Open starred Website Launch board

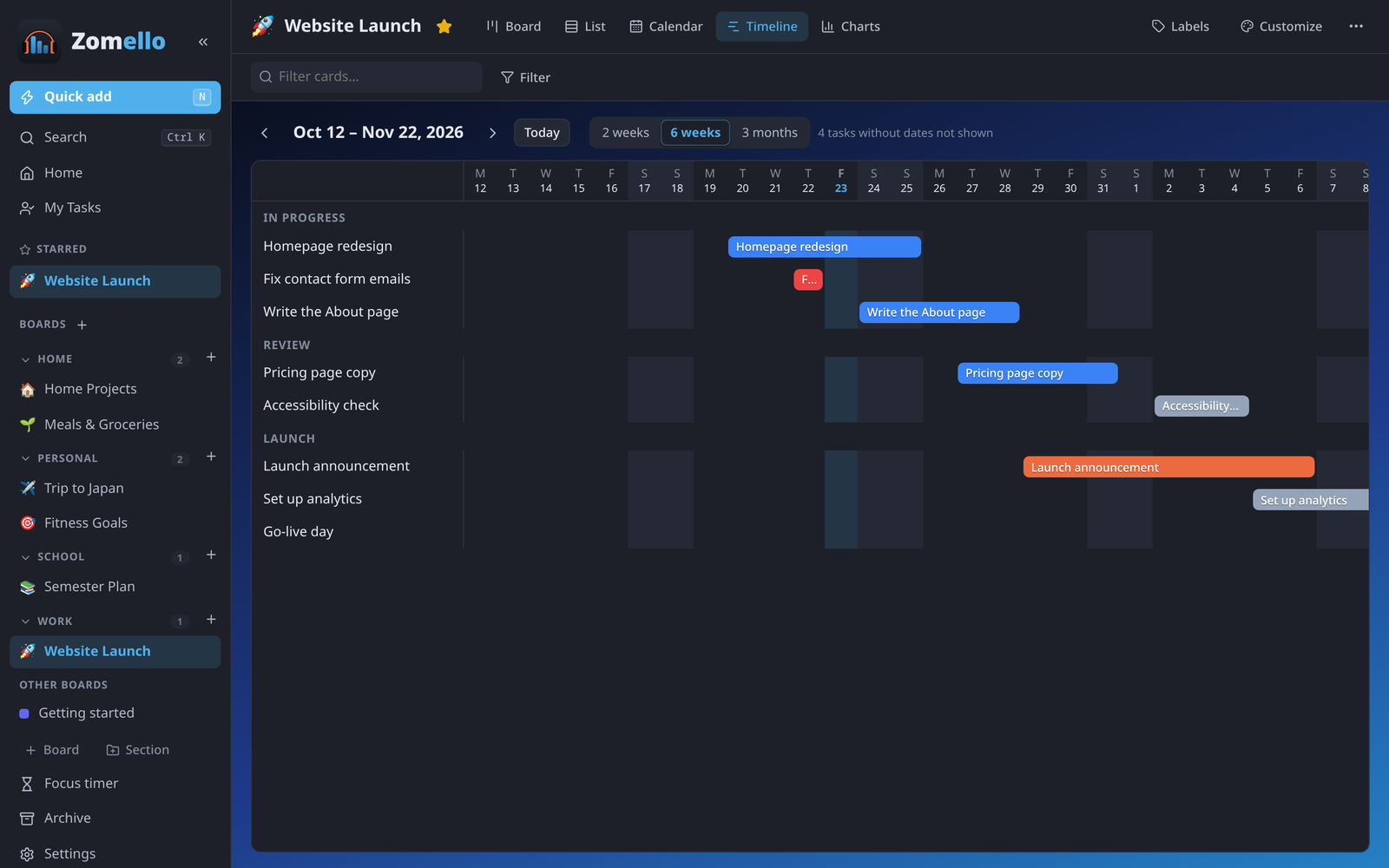coord(115,281)
